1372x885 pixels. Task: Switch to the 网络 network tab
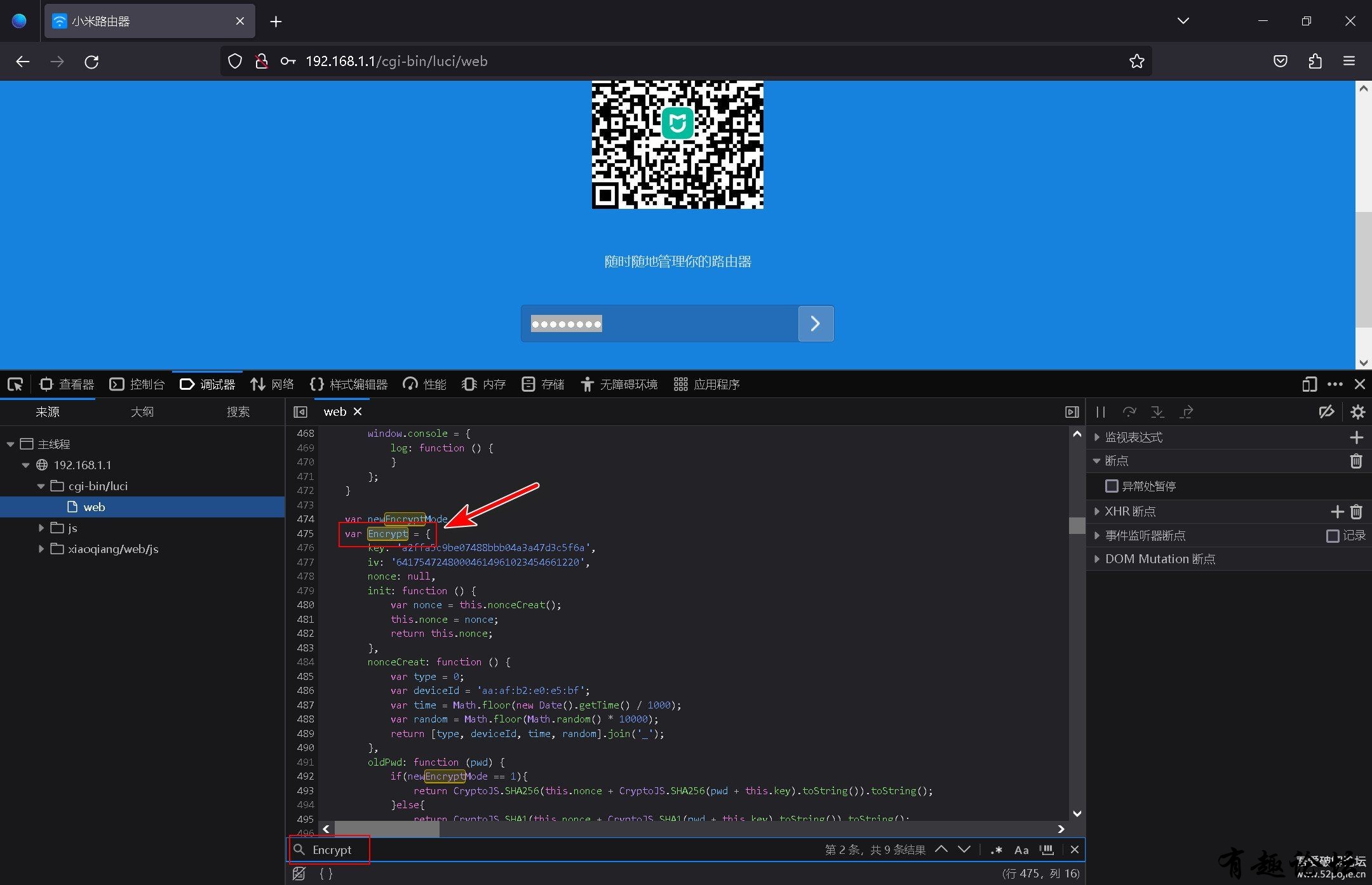click(272, 384)
